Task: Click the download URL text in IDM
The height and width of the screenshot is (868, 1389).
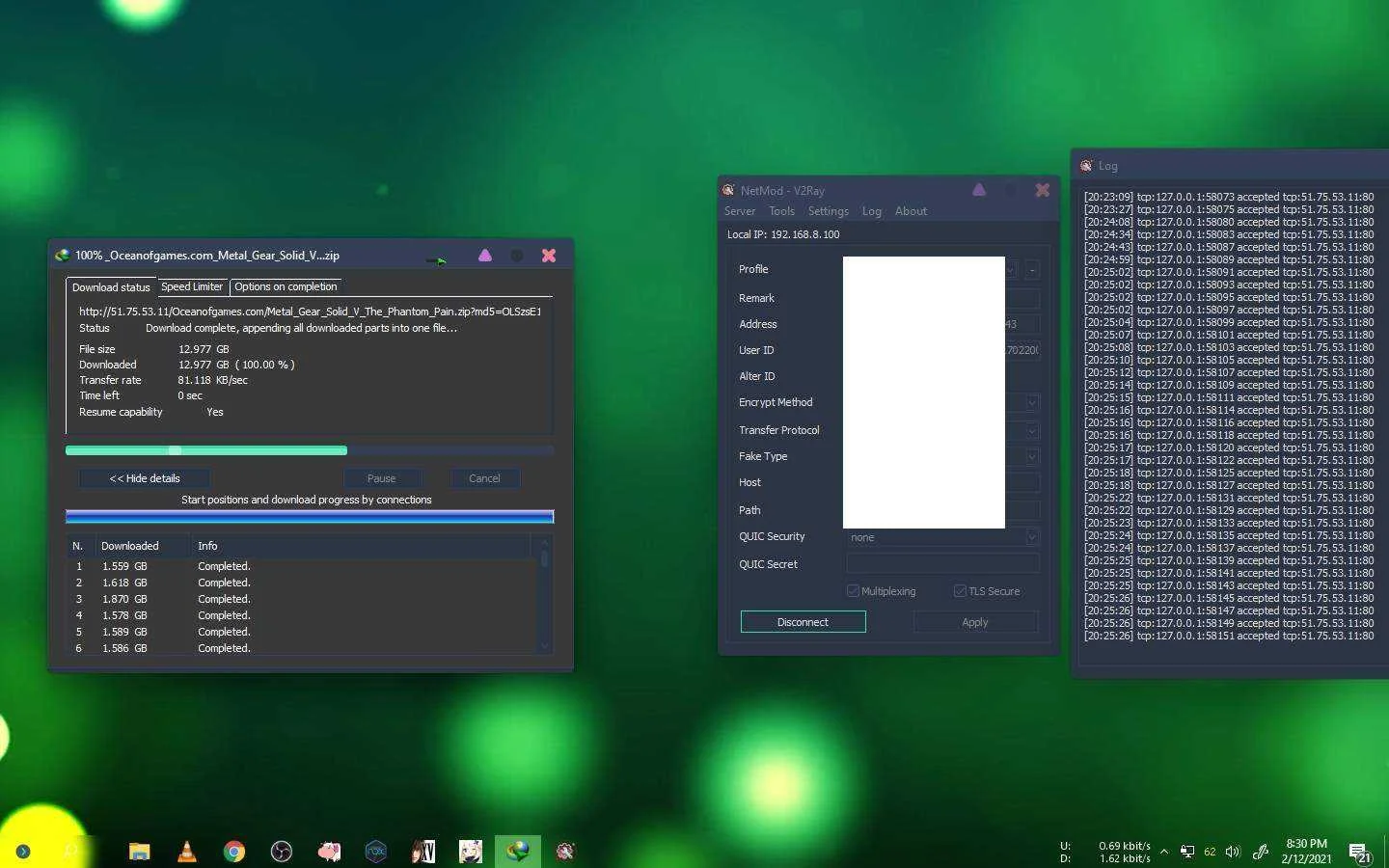Action: click(x=310, y=312)
